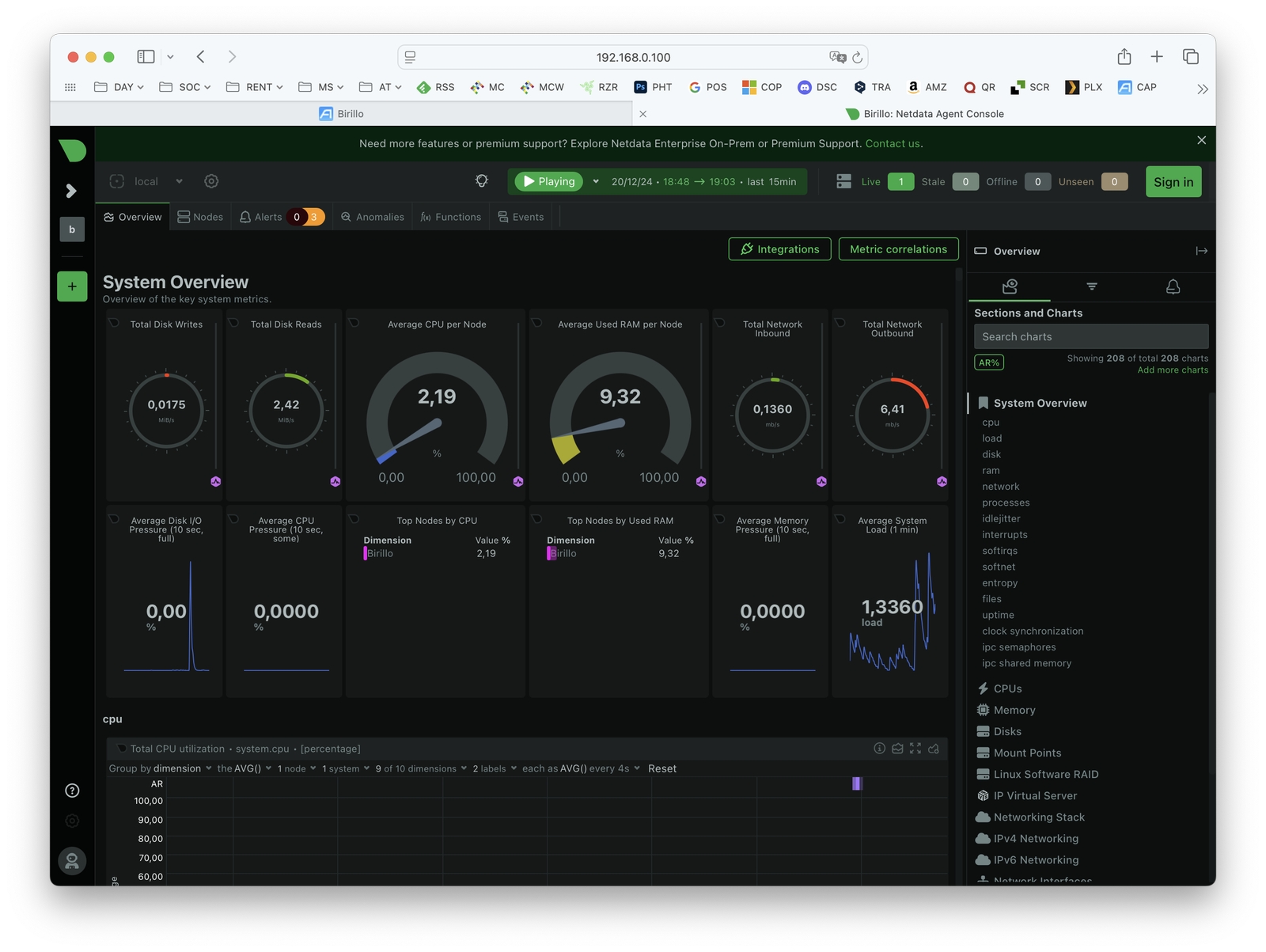Image resolution: width=1266 pixels, height=952 pixels.
Task: Click into the Search charts field
Action: (1090, 336)
